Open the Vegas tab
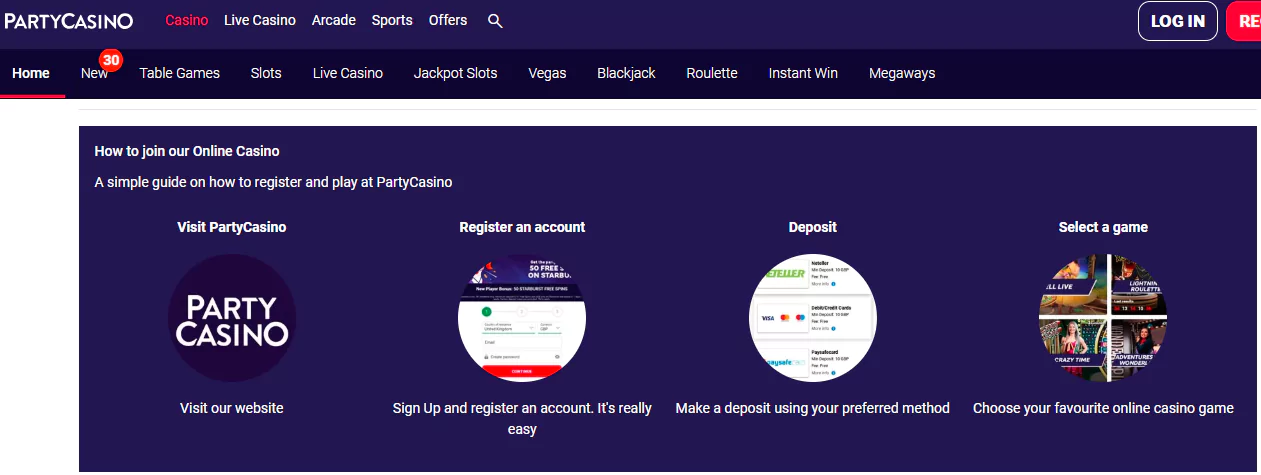This screenshot has width=1261, height=475. click(547, 73)
